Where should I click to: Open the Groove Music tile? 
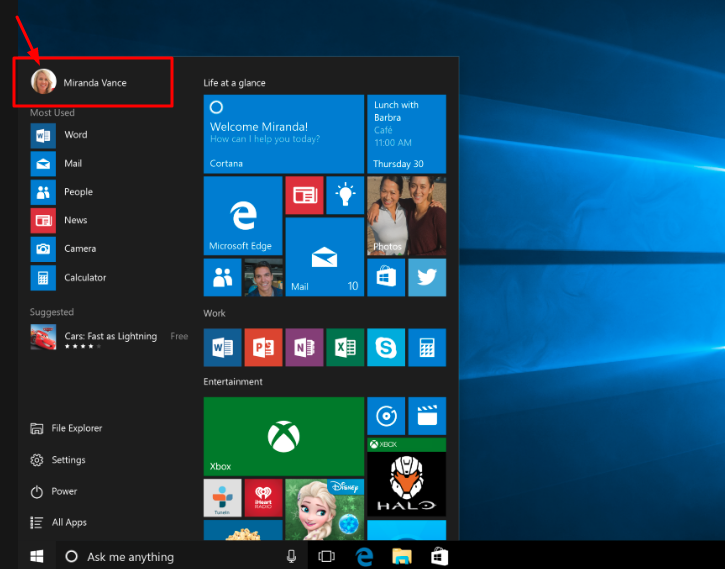pyautogui.click(x=386, y=416)
